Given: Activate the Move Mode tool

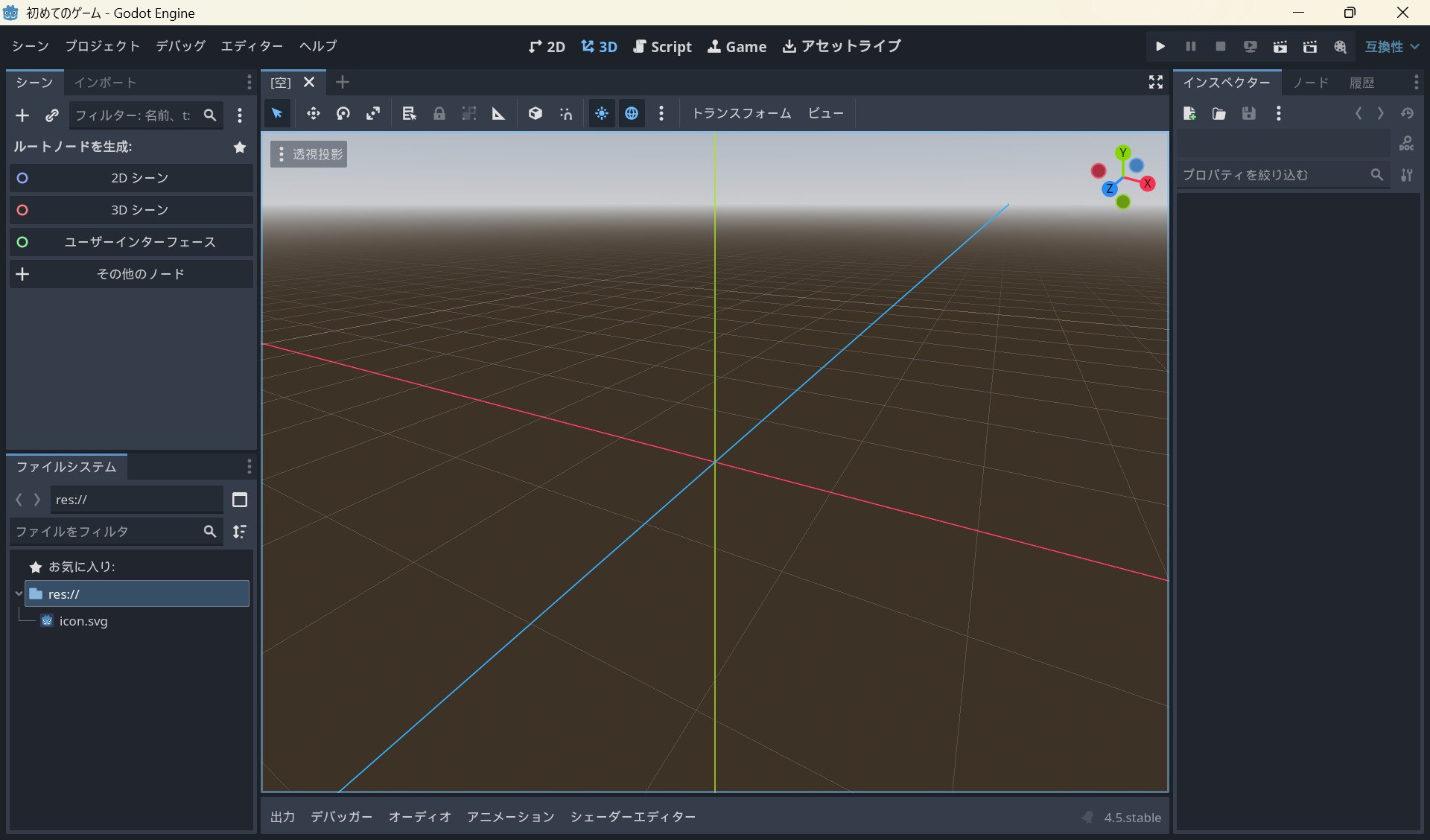Looking at the screenshot, I should [313, 113].
